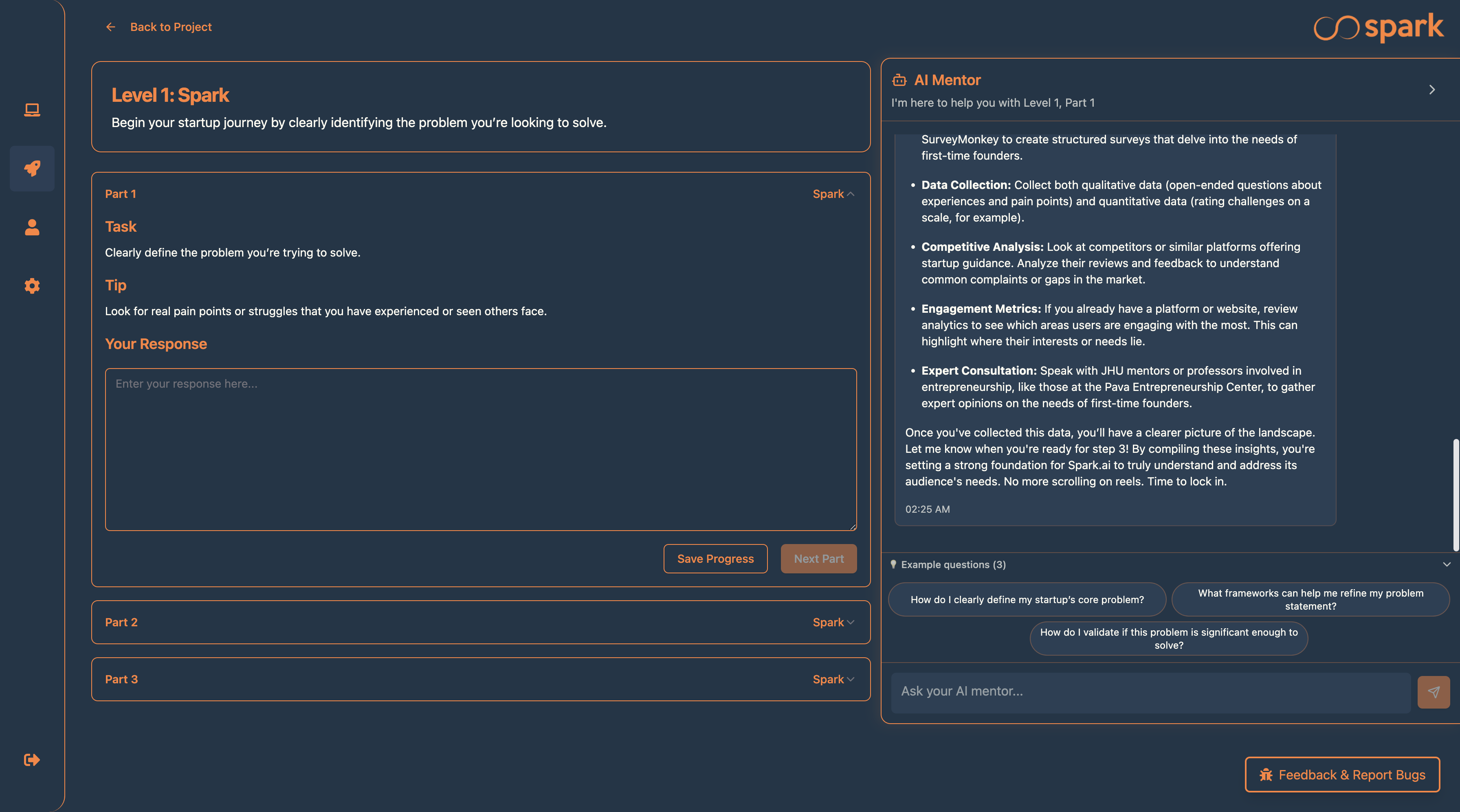The image size is (1460, 812).
Task: Open the user profile sidebar icon
Action: (x=32, y=227)
